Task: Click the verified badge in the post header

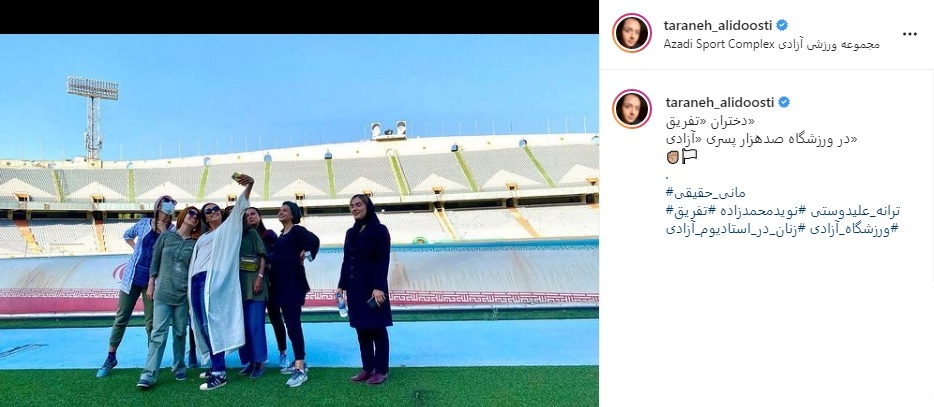Action: click(x=781, y=25)
